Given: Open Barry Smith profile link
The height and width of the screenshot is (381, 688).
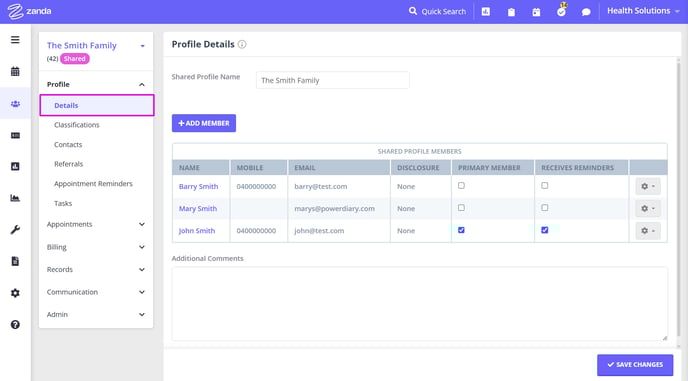Looking at the screenshot, I should click(198, 187).
